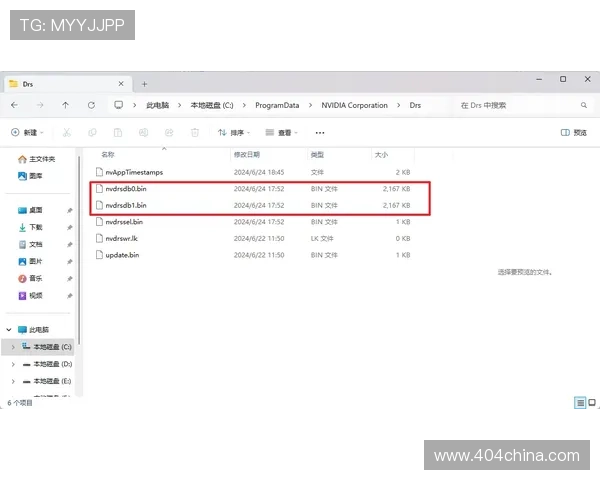Open the 查看 view dropdown
Image resolution: width=600 pixels, height=480 pixels.
click(x=281, y=132)
